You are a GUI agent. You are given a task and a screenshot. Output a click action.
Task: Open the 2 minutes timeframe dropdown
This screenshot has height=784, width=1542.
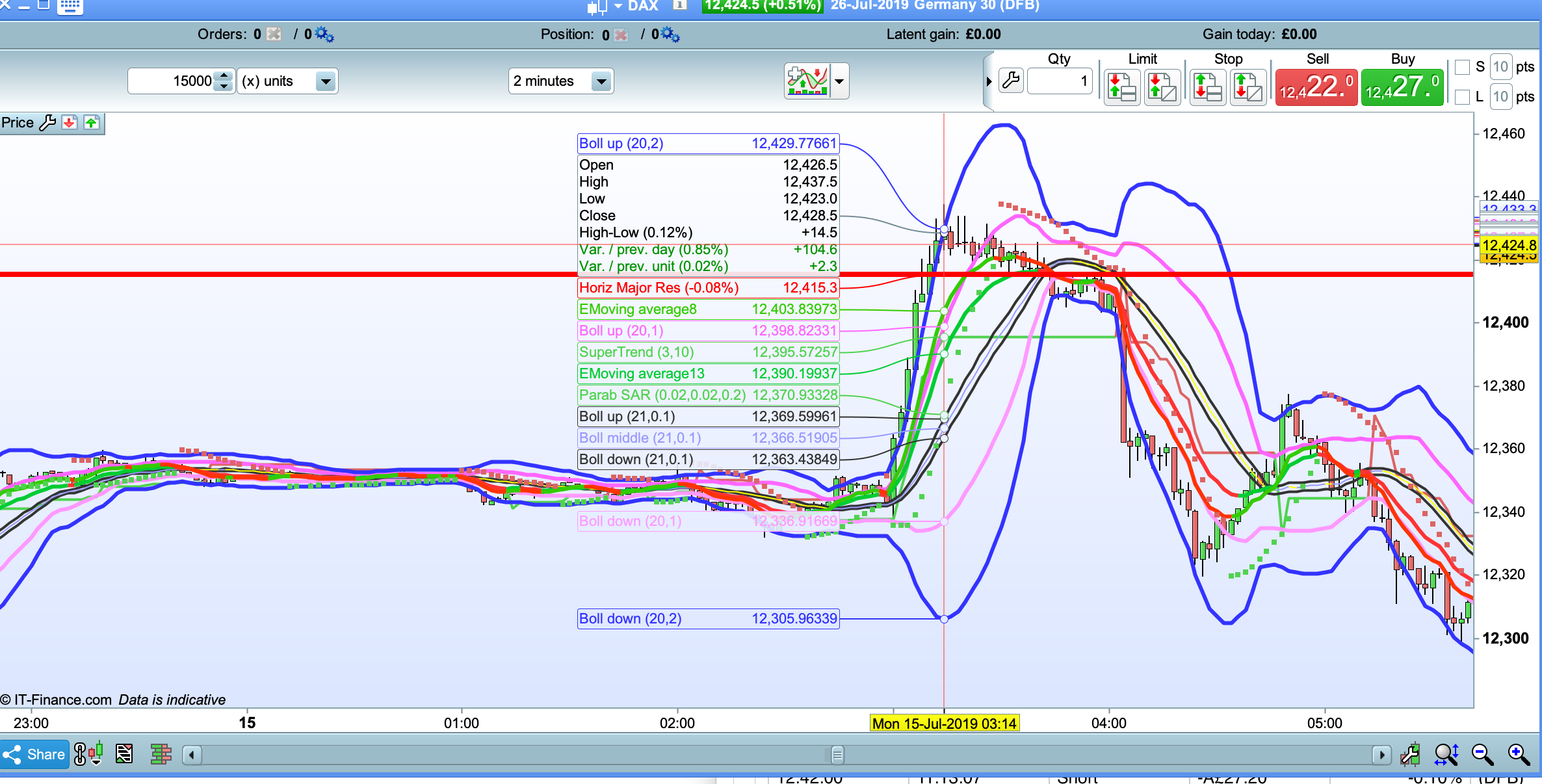point(601,81)
